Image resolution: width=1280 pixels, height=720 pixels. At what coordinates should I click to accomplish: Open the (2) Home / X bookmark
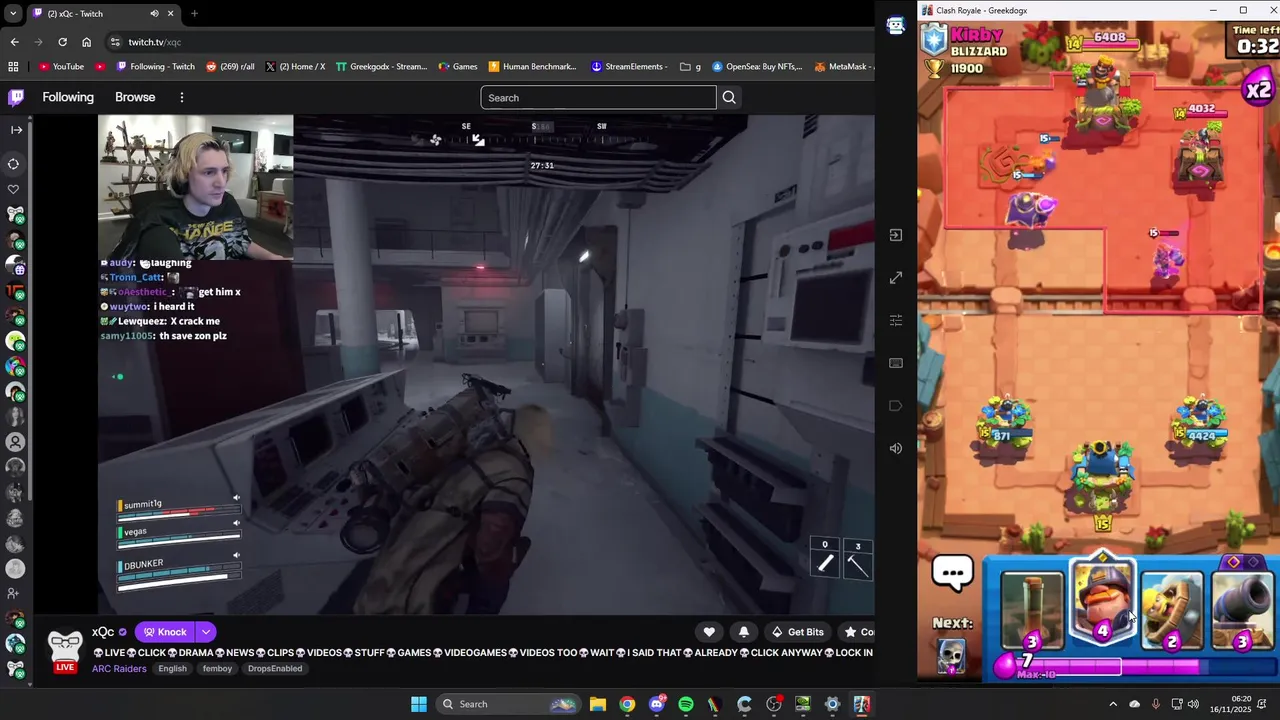click(295, 67)
